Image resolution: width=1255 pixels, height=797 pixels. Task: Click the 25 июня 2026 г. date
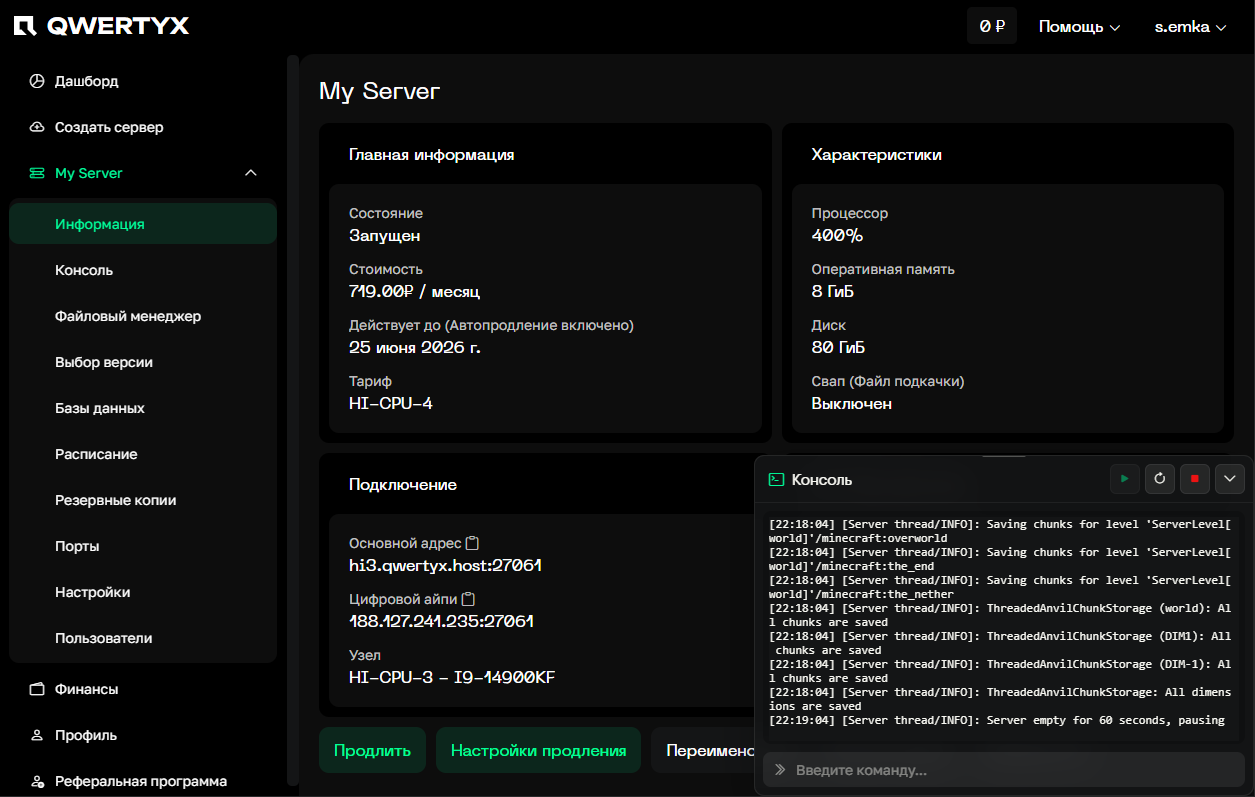point(414,347)
